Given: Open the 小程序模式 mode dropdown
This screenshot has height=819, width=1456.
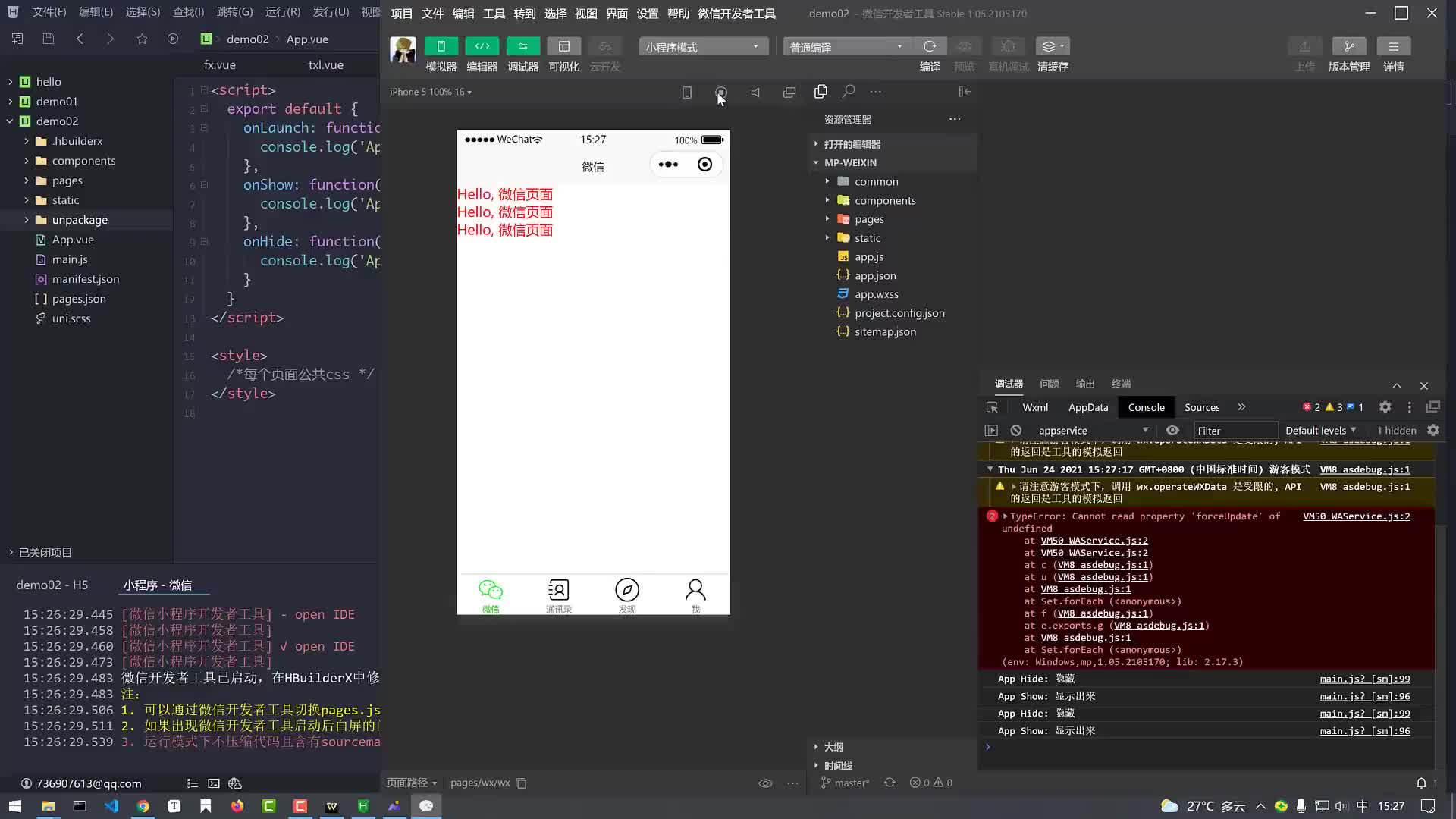Looking at the screenshot, I should click(703, 47).
